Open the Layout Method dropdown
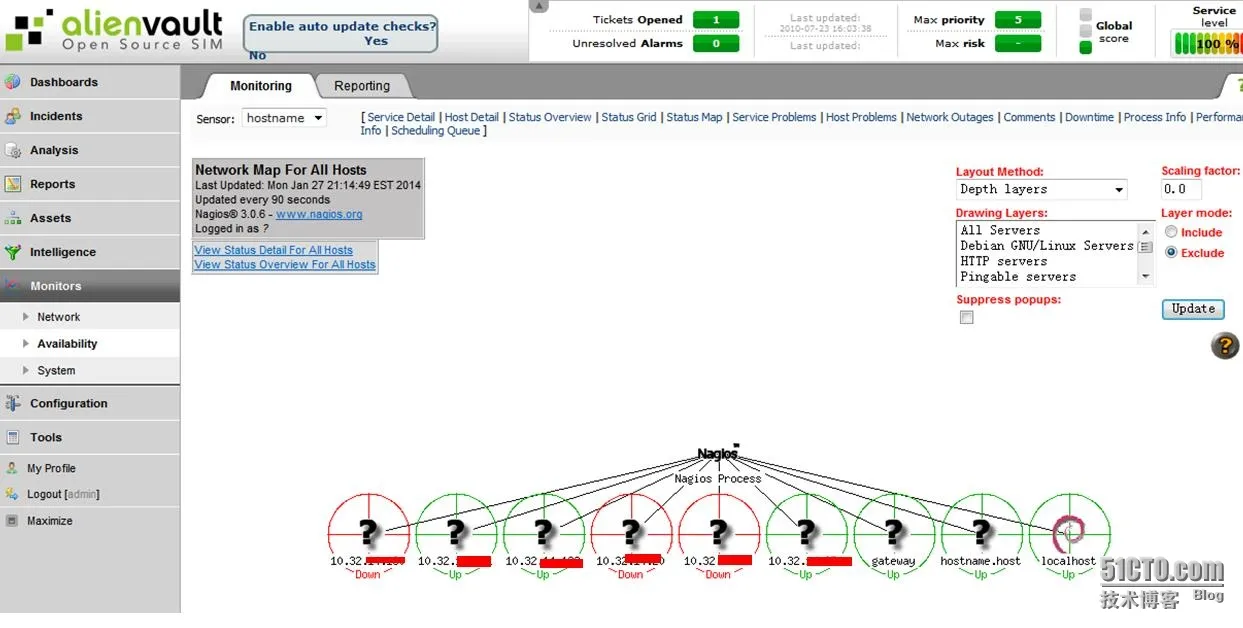Screen dimensions: 1243x628 1042,189
